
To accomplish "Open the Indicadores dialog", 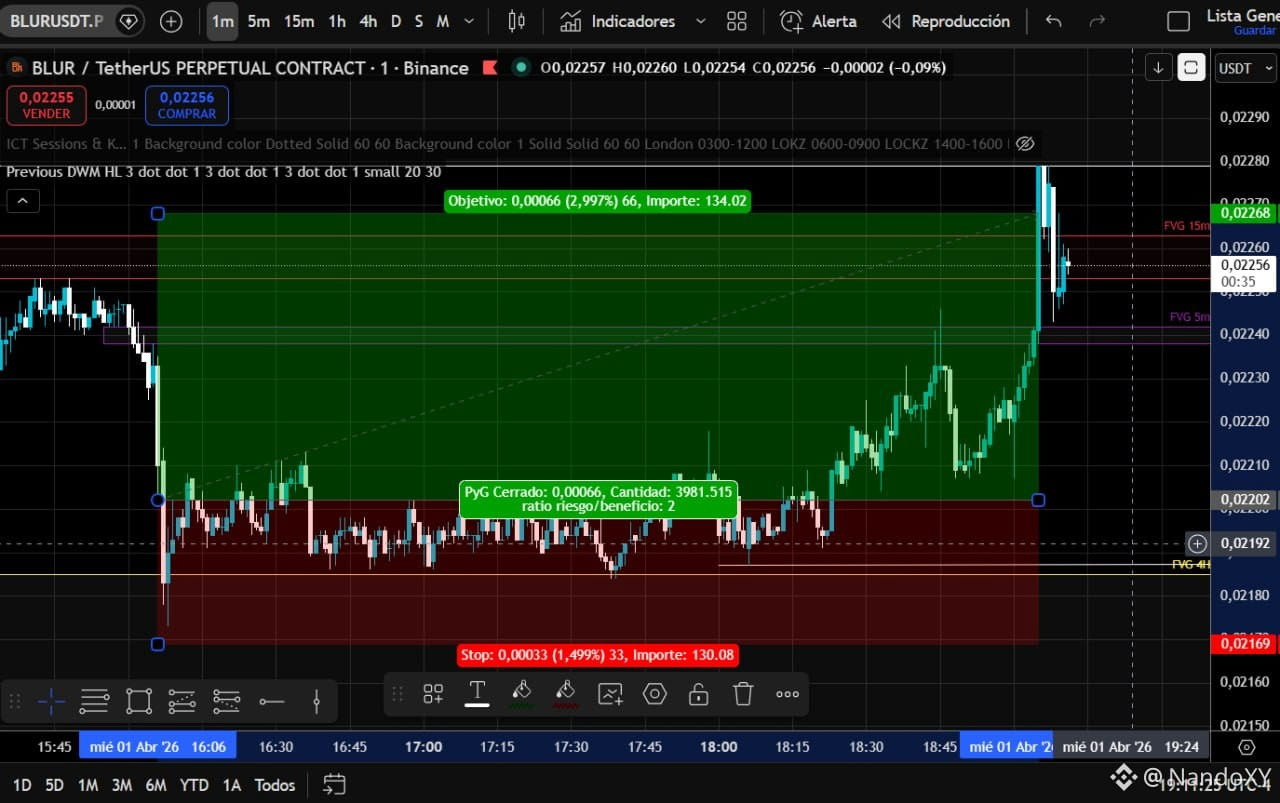I will tap(617, 21).
